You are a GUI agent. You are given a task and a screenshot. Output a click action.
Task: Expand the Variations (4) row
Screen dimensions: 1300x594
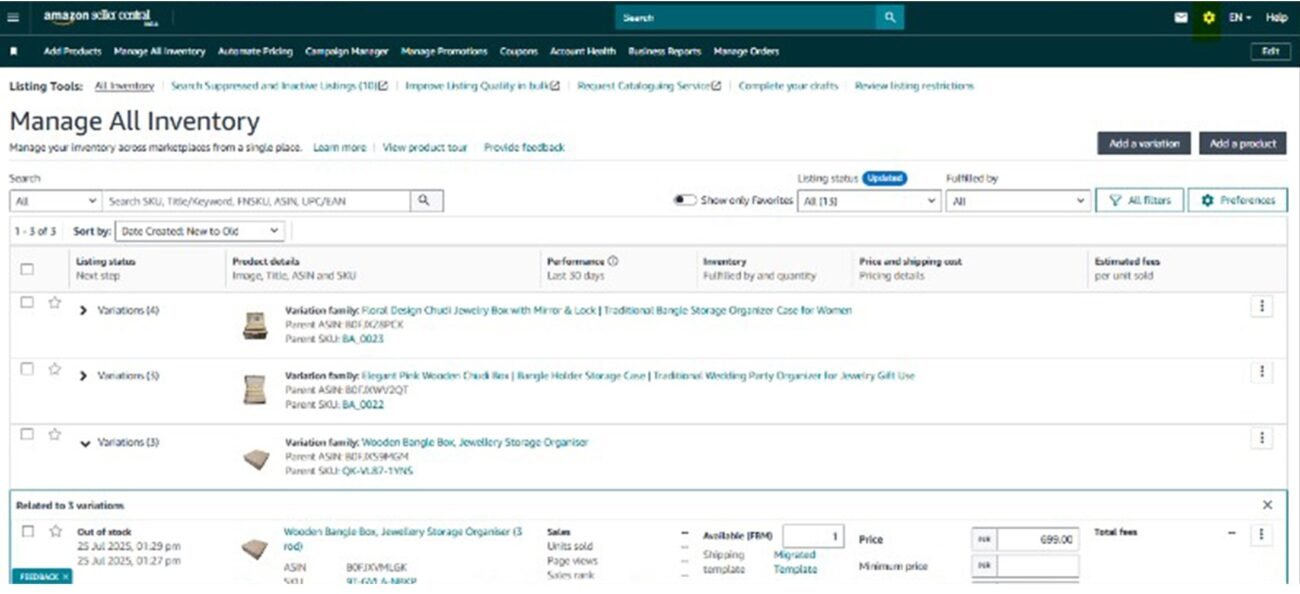click(84, 311)
